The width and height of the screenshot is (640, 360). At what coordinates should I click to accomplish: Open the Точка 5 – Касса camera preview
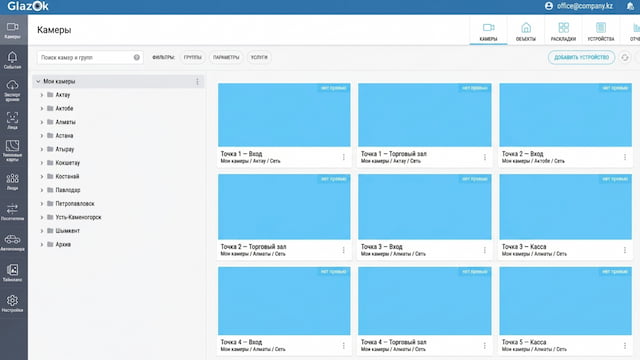click(x=565, y=301)
